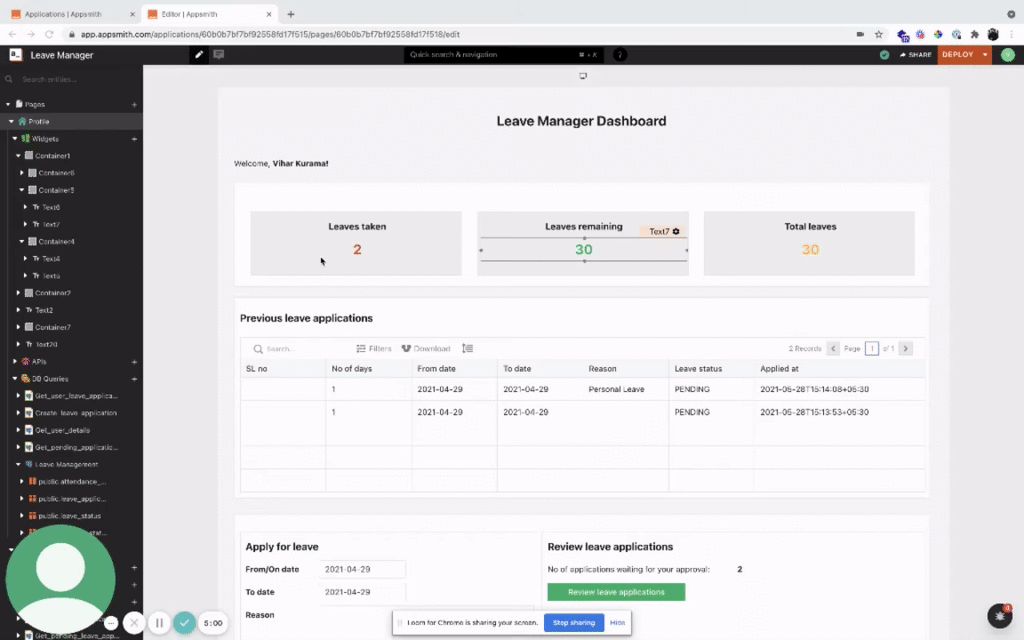The height and width of the screenshot is (640, 1024).
Task: Open the From/On date picker field
Action: coord(362,569)
